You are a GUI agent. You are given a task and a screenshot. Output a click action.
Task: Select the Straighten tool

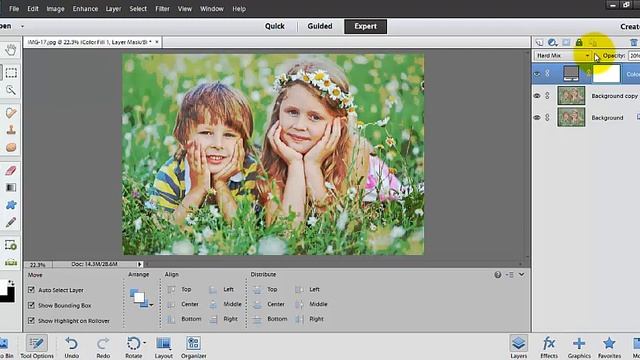coord(11,262)
